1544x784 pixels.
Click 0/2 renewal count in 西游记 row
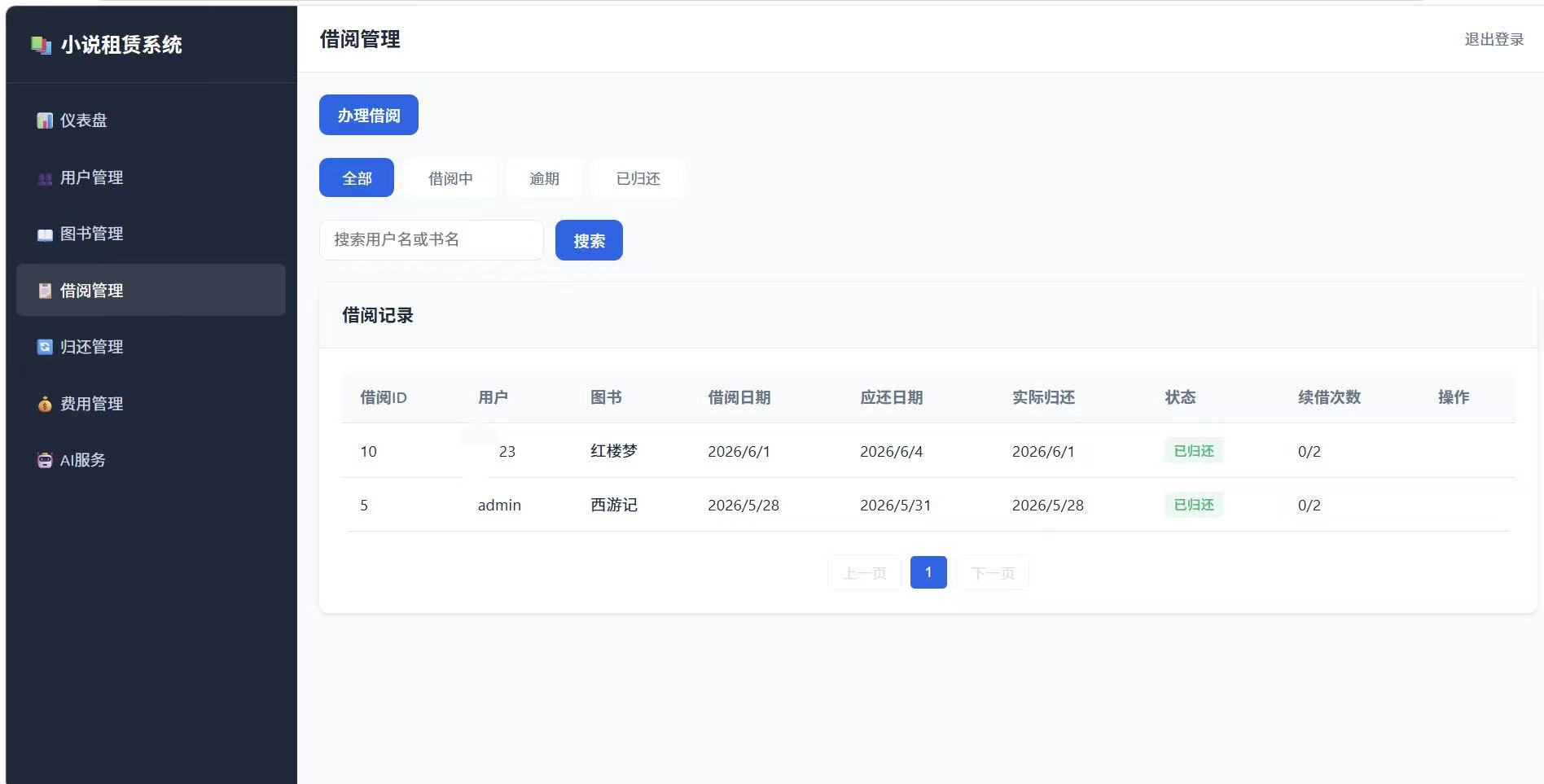[1309, 505]
